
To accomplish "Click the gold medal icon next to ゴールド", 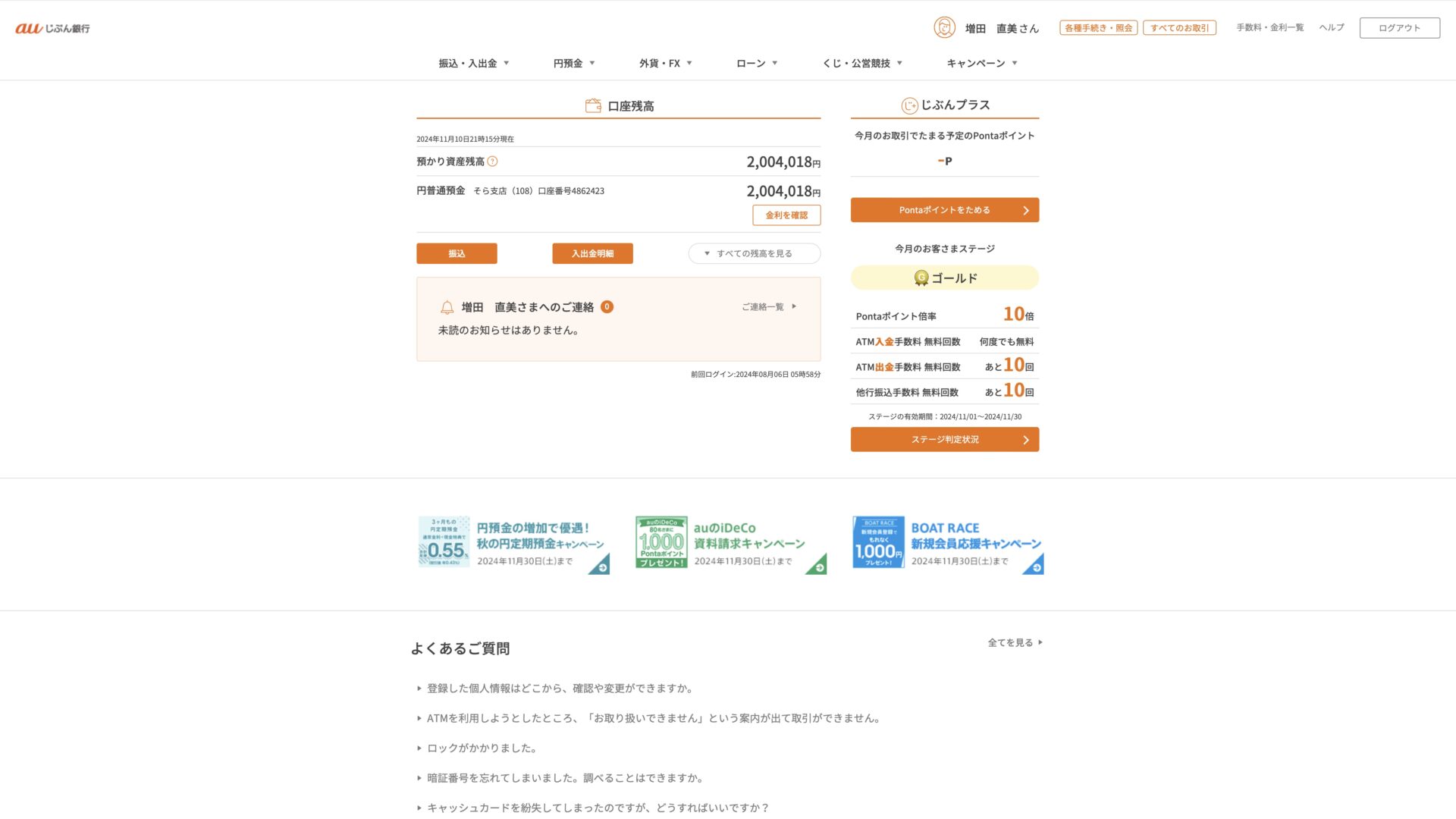I will 921,278.
